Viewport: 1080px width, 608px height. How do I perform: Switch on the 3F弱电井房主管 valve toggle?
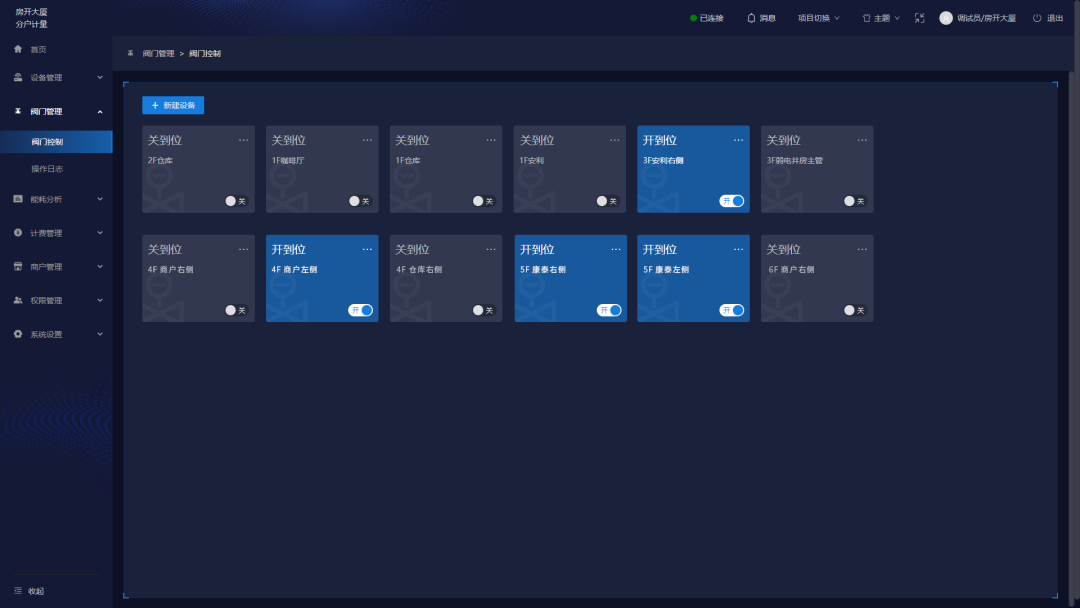tap(855, 201)
